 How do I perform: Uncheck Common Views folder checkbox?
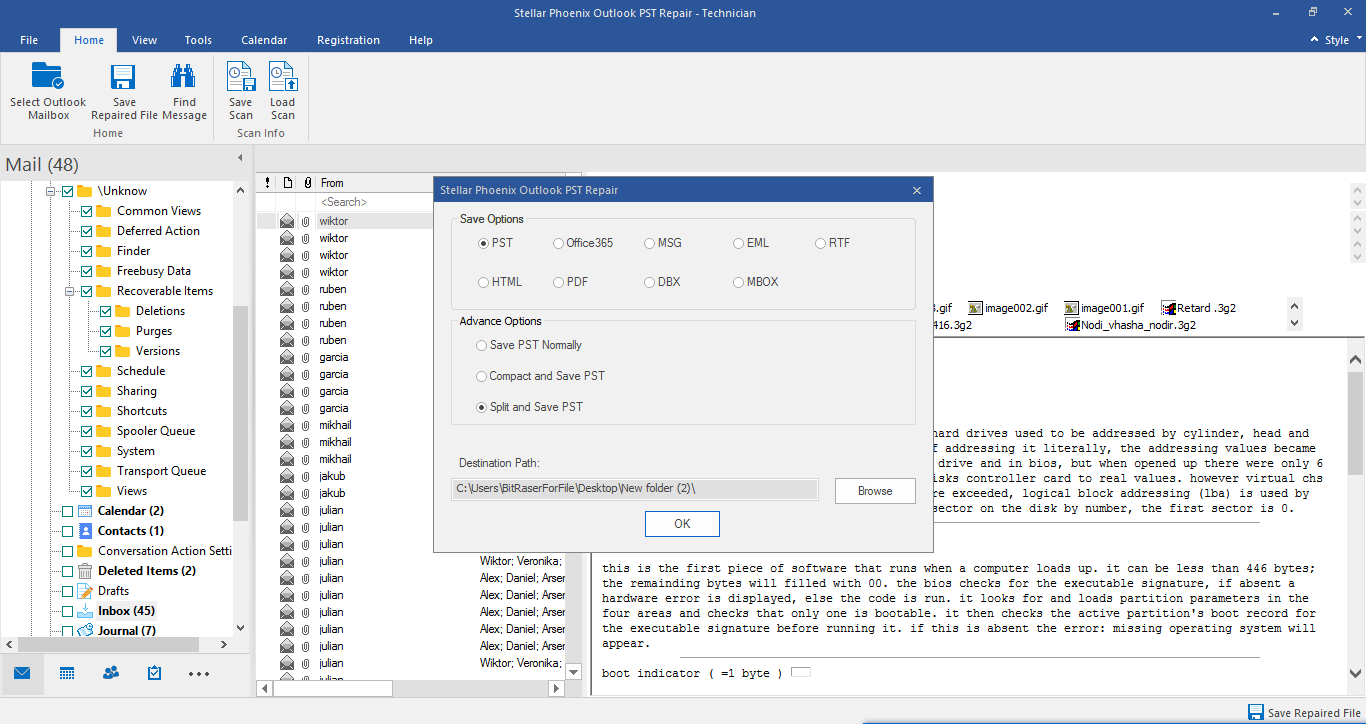pyautogui.click(x=87, y=211)
